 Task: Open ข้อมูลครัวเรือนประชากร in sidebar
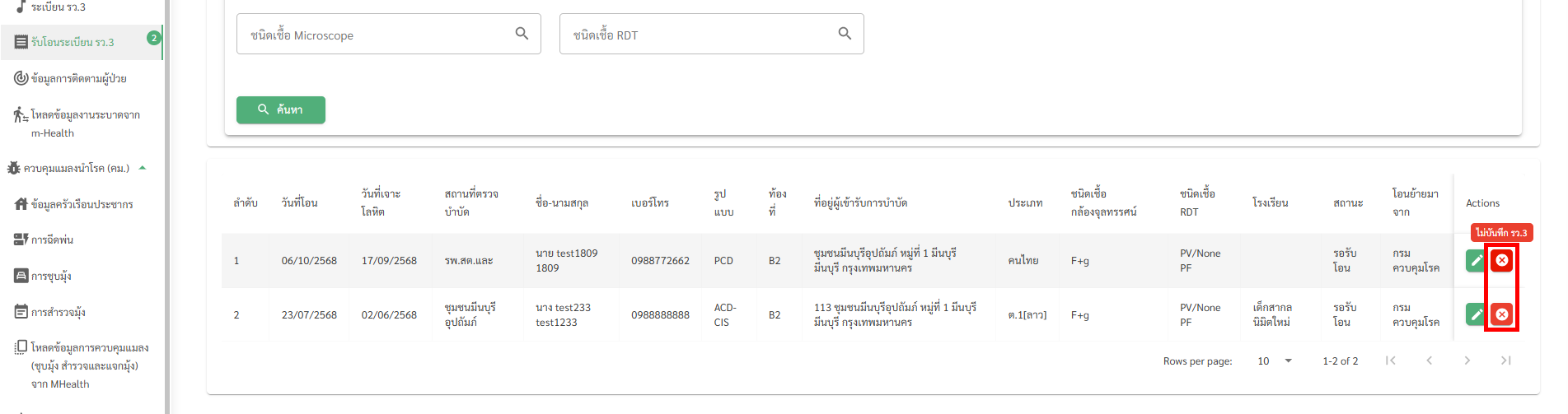(82, 204)
